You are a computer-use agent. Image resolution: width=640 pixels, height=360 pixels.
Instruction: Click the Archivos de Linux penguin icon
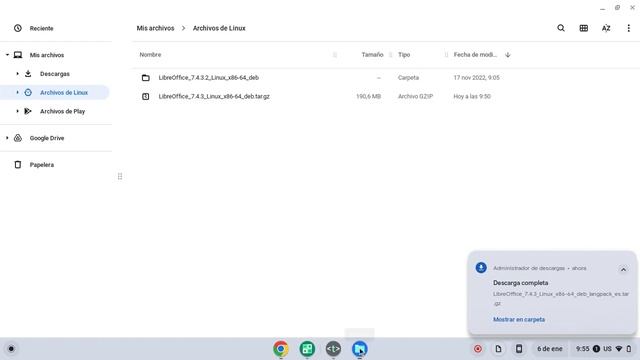coord(28,92)
